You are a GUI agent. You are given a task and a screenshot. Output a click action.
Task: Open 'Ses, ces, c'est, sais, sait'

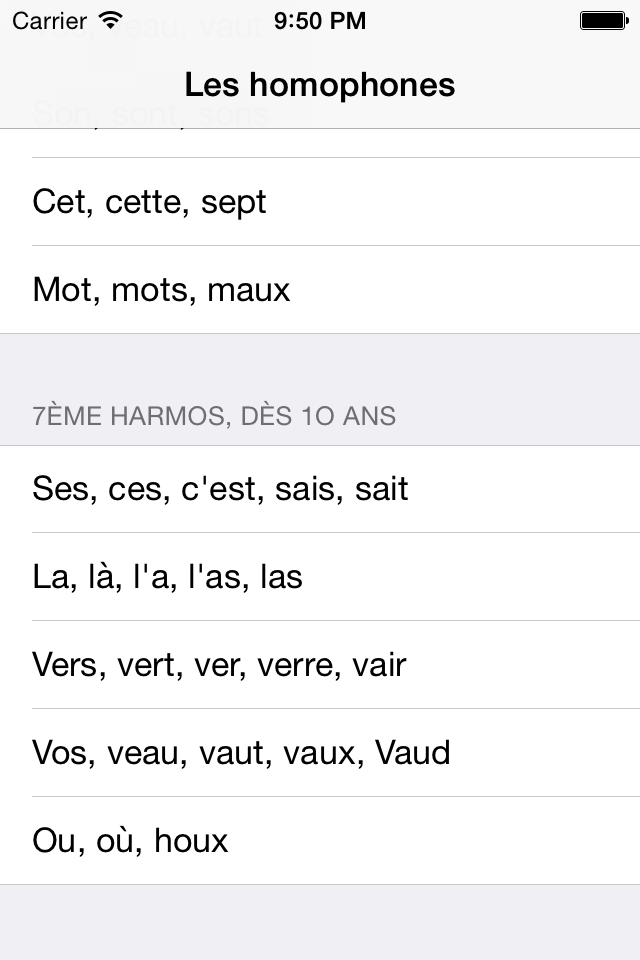[221, 489]
